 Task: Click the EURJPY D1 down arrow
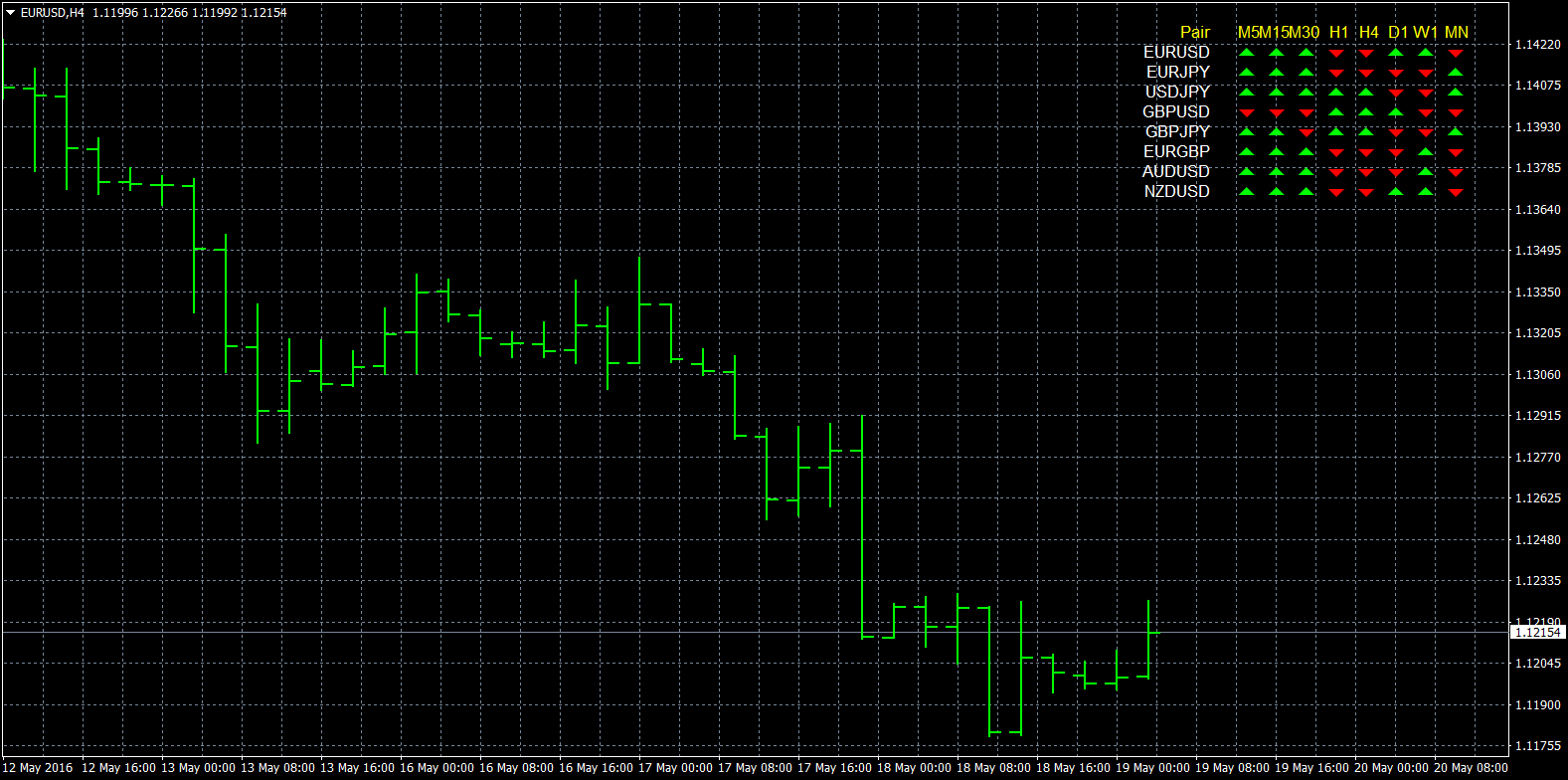click(1396, 73)
